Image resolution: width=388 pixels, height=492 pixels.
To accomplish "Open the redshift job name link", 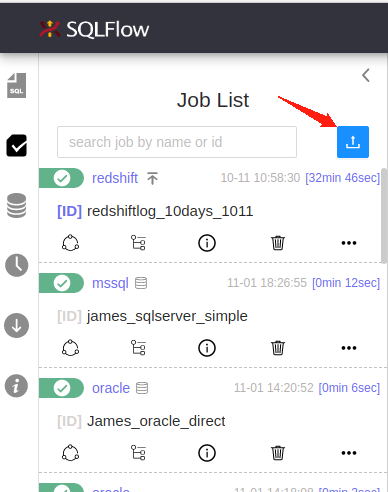I will [115, 178].
